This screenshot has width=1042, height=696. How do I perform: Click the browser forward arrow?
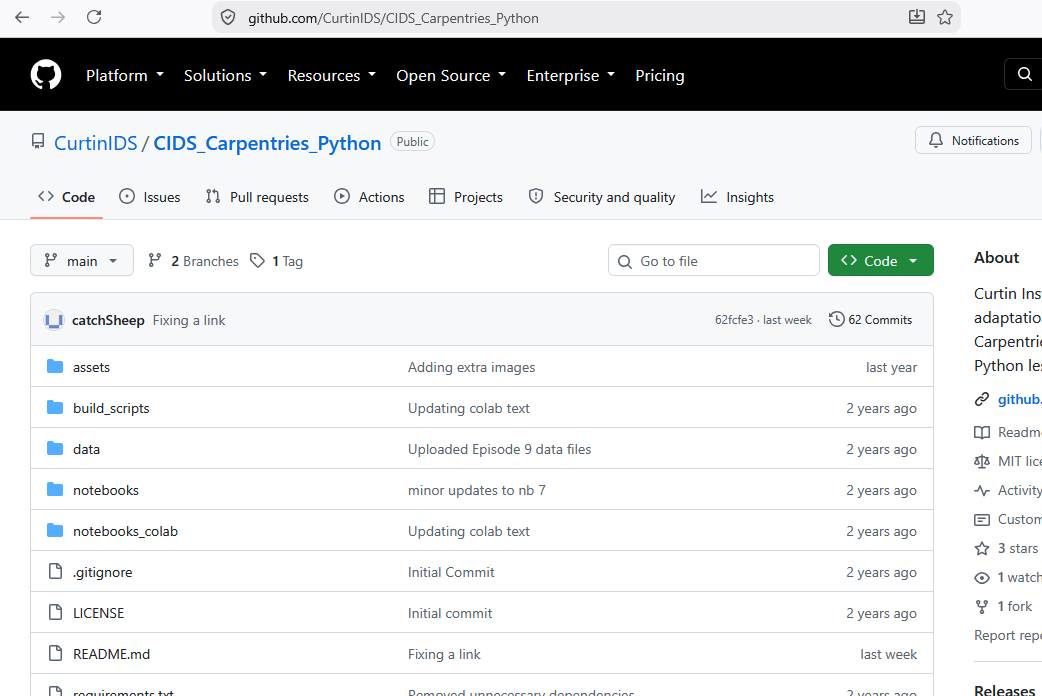[58, 17]
